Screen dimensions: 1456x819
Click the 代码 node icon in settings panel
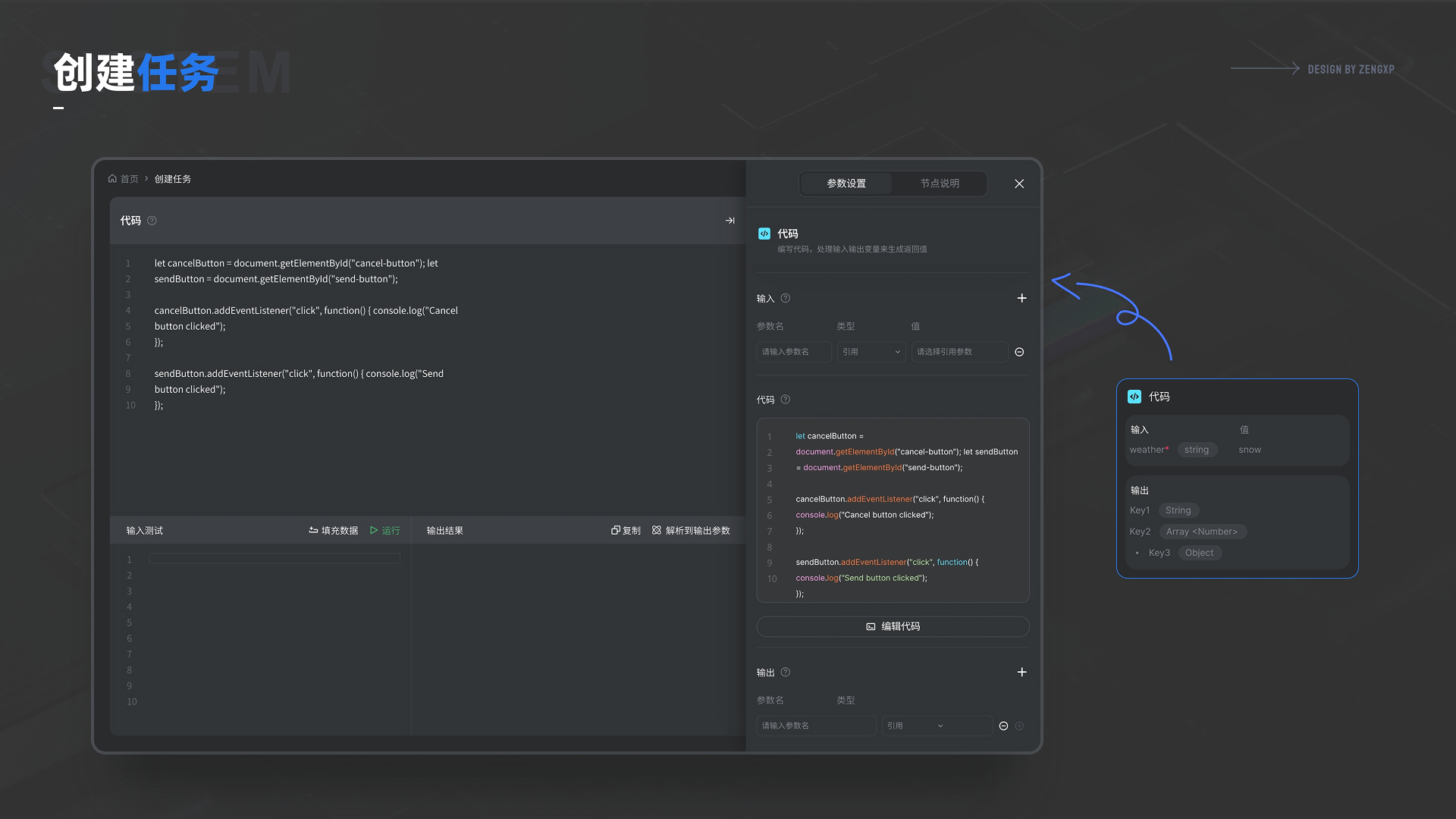[x=764, y=234]
